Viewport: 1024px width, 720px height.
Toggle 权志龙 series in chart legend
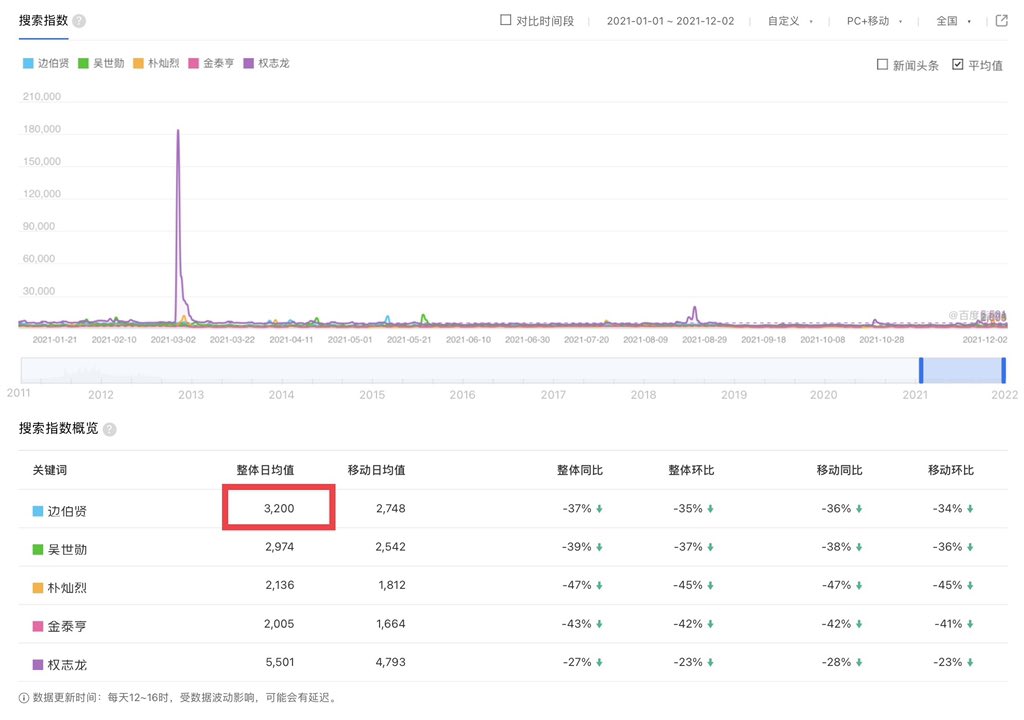(267, 63)
